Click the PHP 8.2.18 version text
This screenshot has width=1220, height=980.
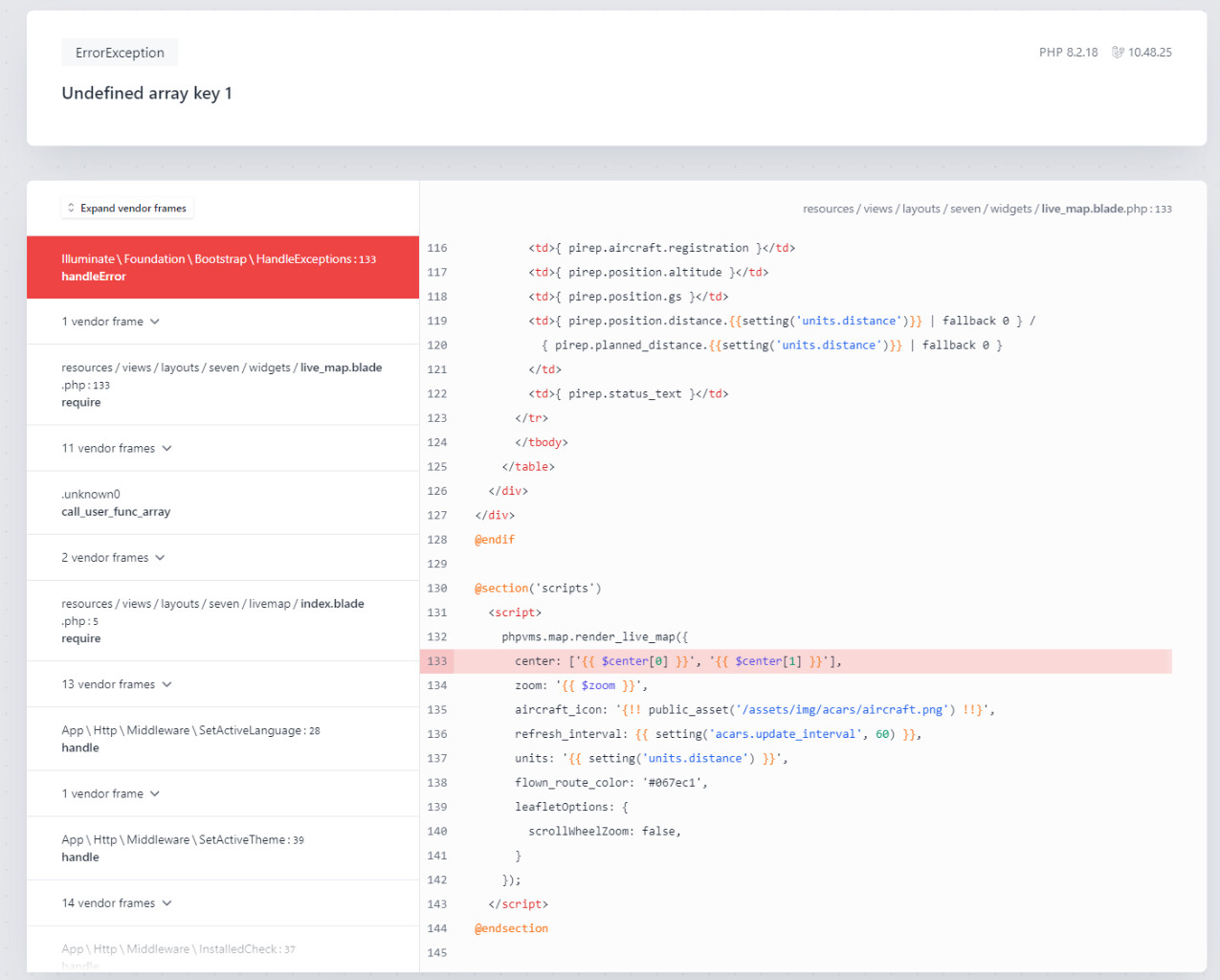click(1068, 53)
